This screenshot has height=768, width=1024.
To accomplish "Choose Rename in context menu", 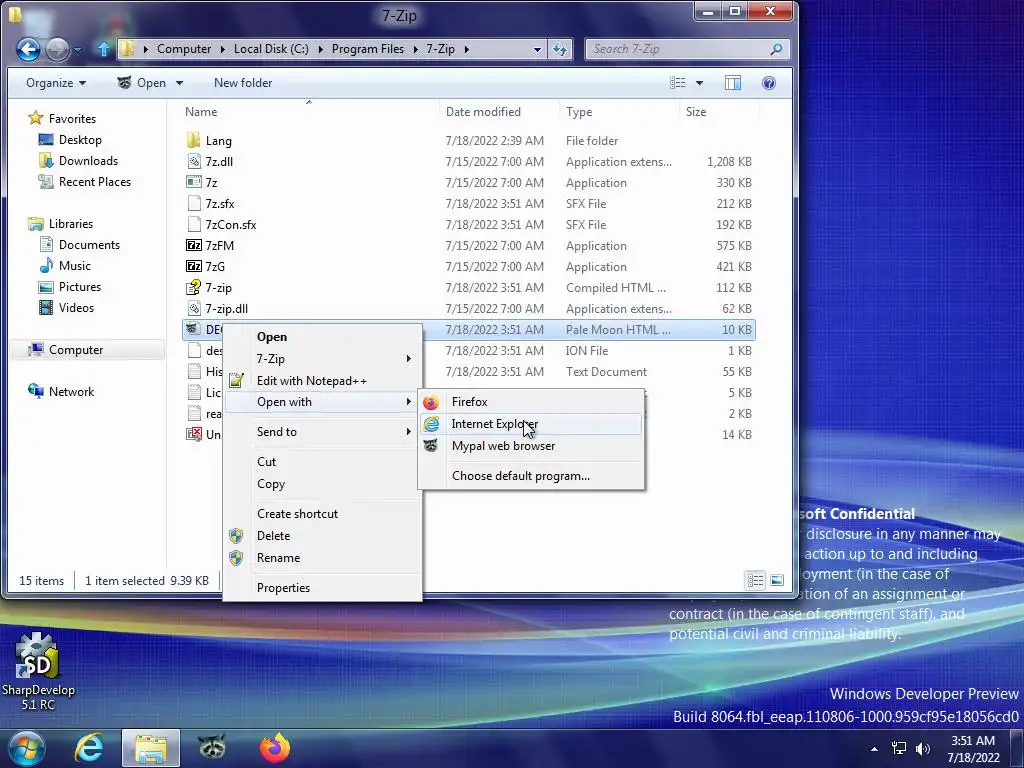I will [323, 558].
